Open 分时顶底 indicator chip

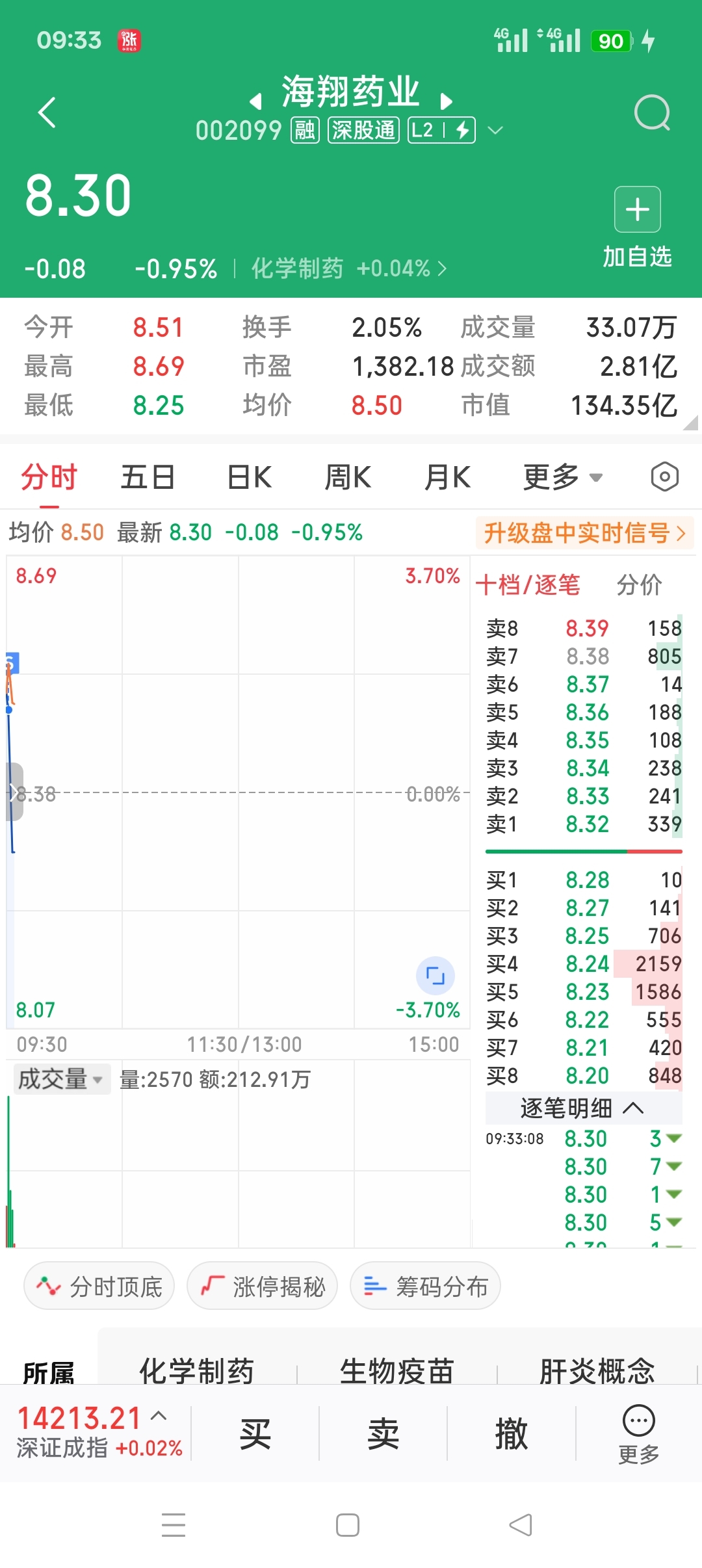click(x=99, y=1286)
